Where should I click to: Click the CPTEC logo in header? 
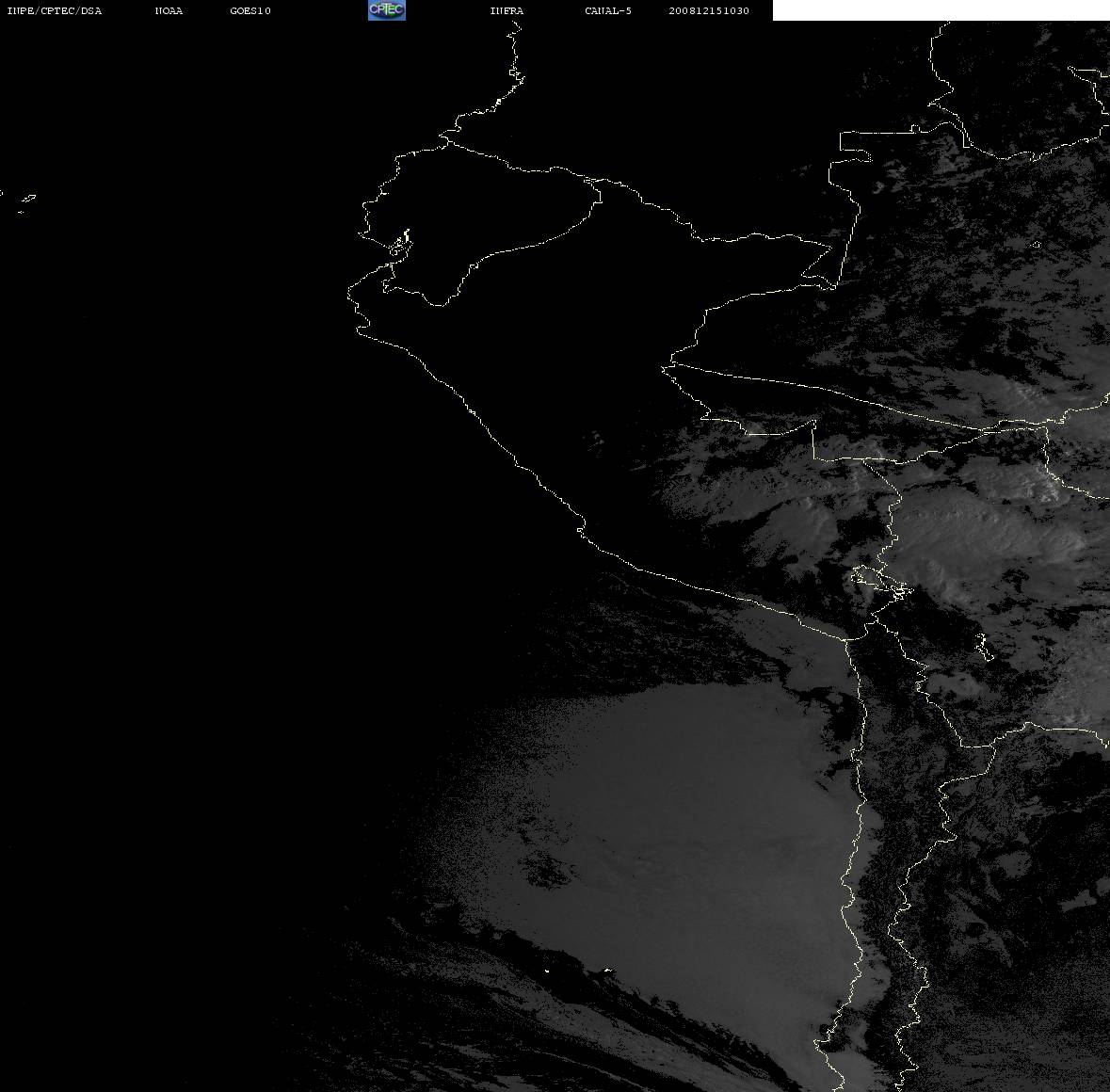pos(387,10)
